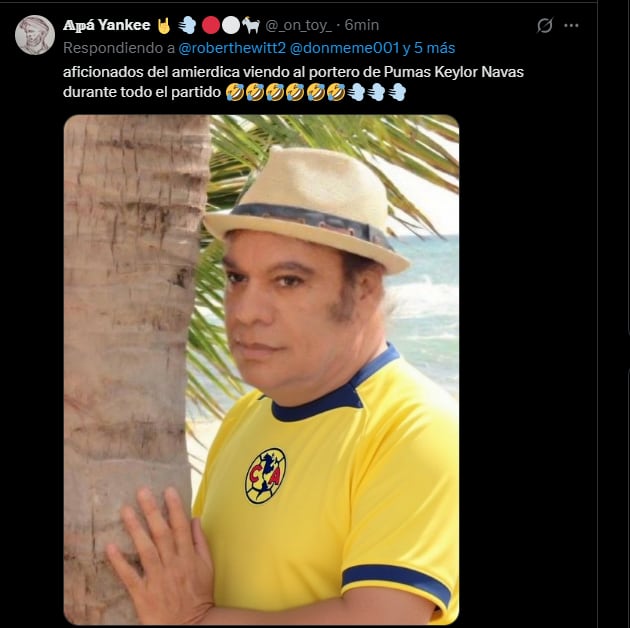Image resolution: width=630 pixels, height=628 pixels.
Task: Expand the "5 más" reply recipients
Action: coord(432,48)
